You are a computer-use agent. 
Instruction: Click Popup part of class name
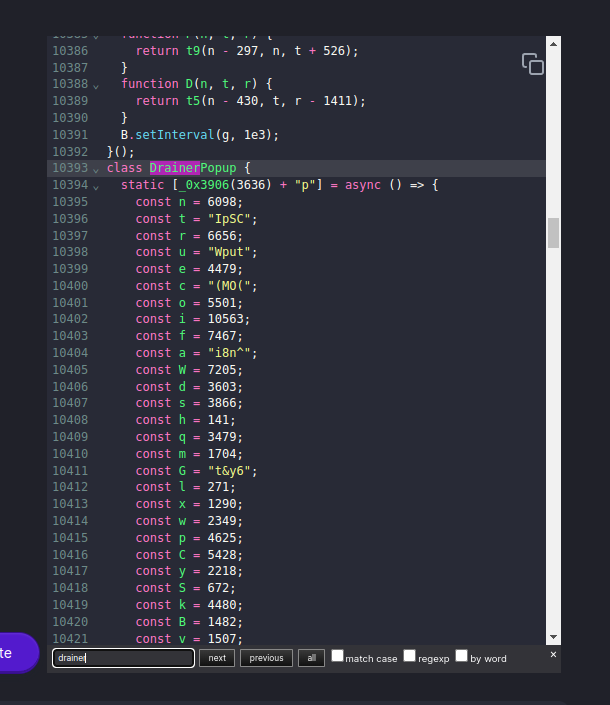point(218,168)
